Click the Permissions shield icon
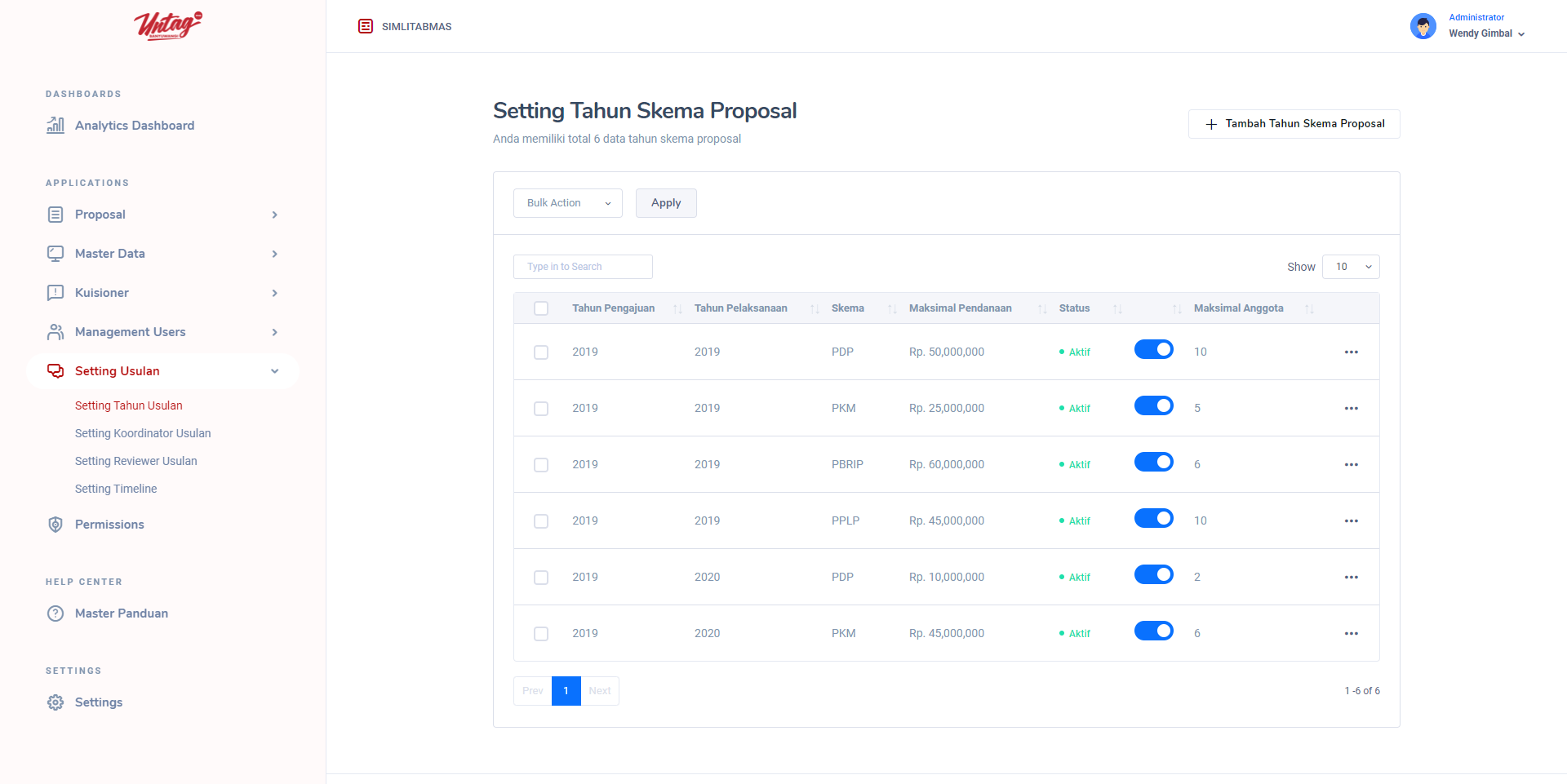 coord(55,525)
